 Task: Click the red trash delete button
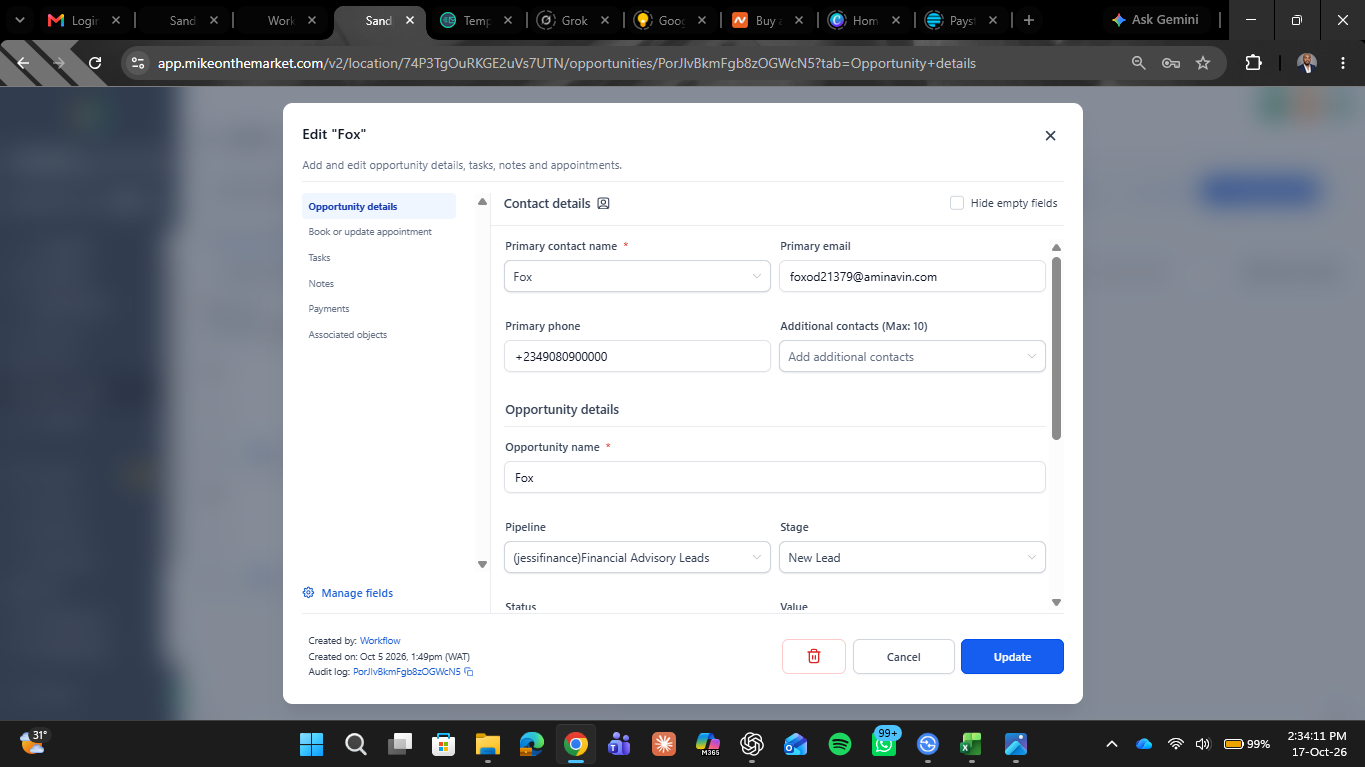814,656
